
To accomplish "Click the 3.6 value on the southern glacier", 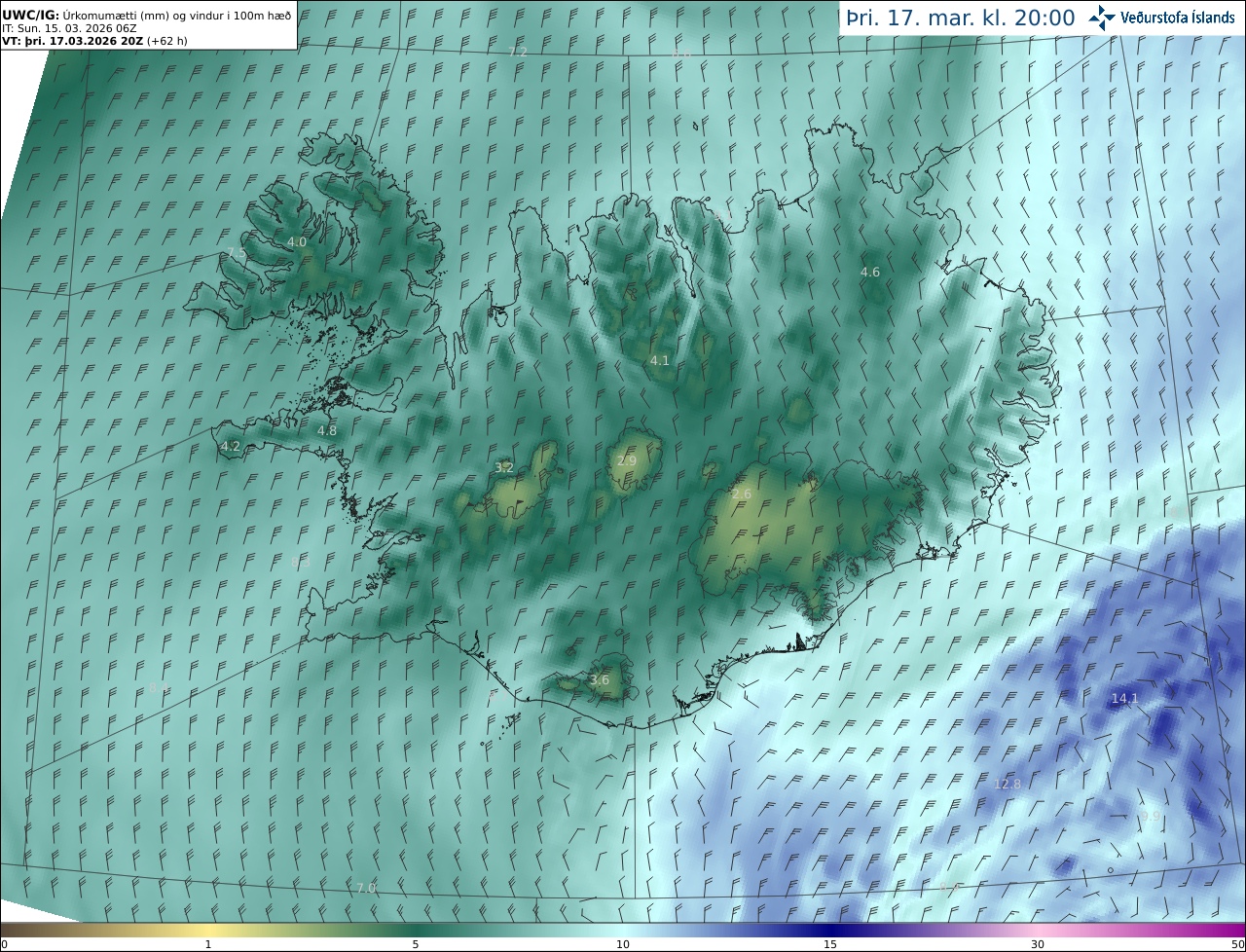I will (600, 679).
